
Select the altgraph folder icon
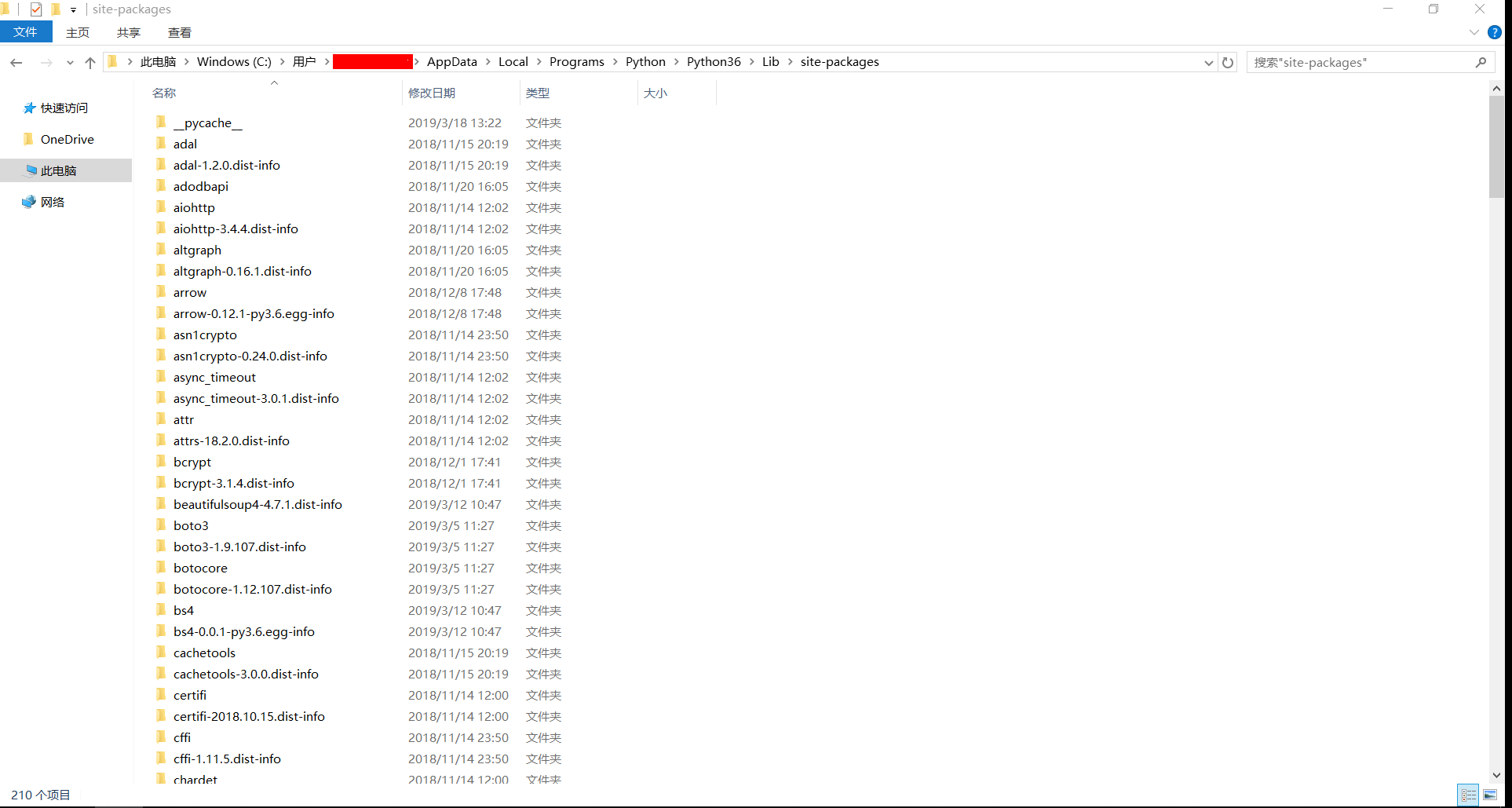[161, 250]
